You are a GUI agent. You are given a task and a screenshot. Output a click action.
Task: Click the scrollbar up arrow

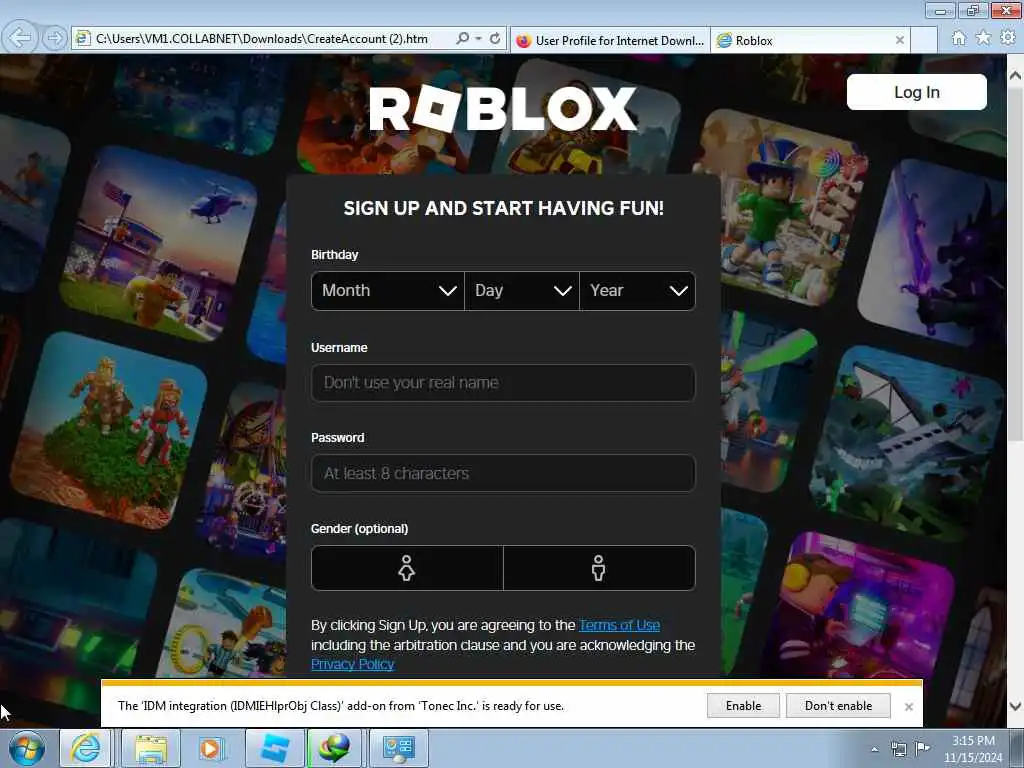pyautogui.click(x=1016, y=74)
